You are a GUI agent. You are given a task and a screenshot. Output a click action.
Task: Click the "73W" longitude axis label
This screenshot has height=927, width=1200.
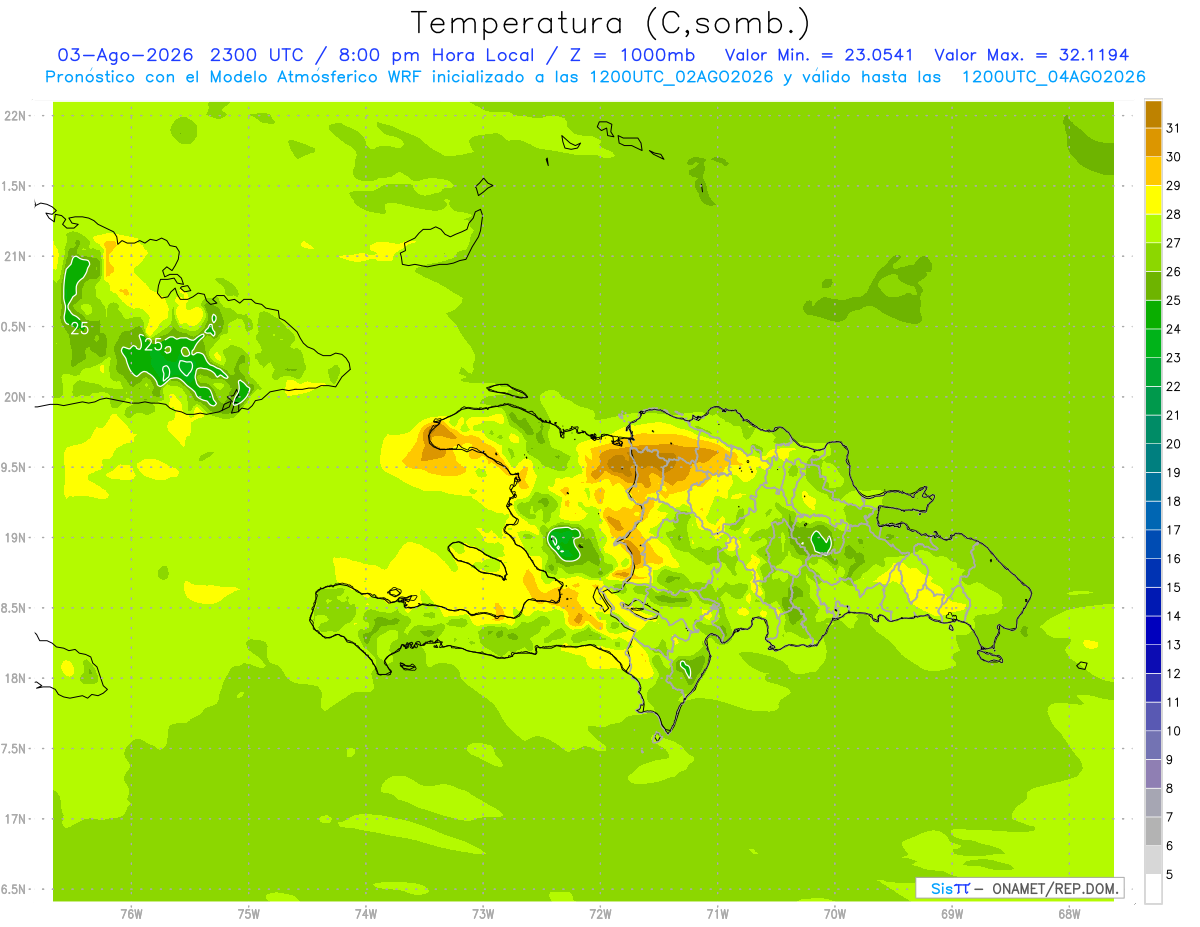pyautogui.click(x=483, y=914)
